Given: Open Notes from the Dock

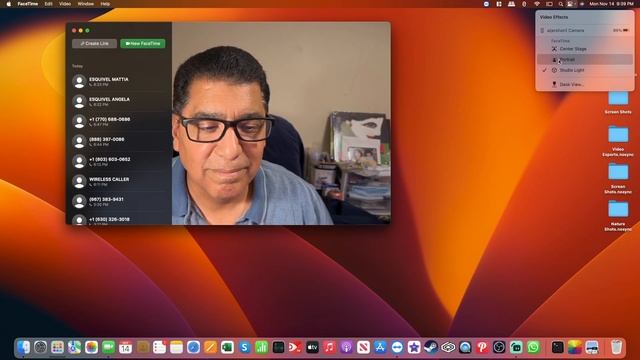Looking at the screenshot, I should (x=176, y=347).
